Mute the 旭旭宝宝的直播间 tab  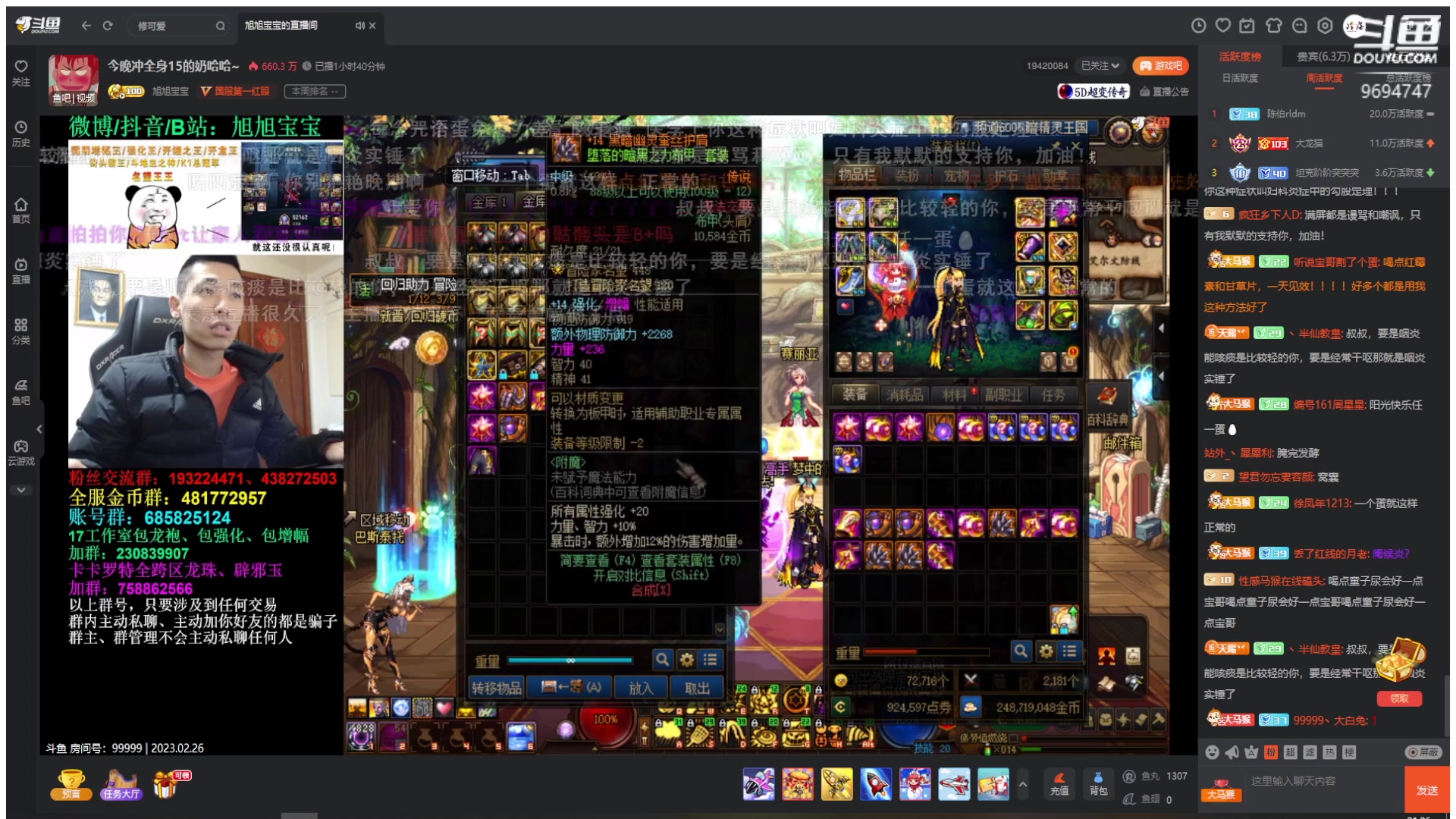pos(359,25)
